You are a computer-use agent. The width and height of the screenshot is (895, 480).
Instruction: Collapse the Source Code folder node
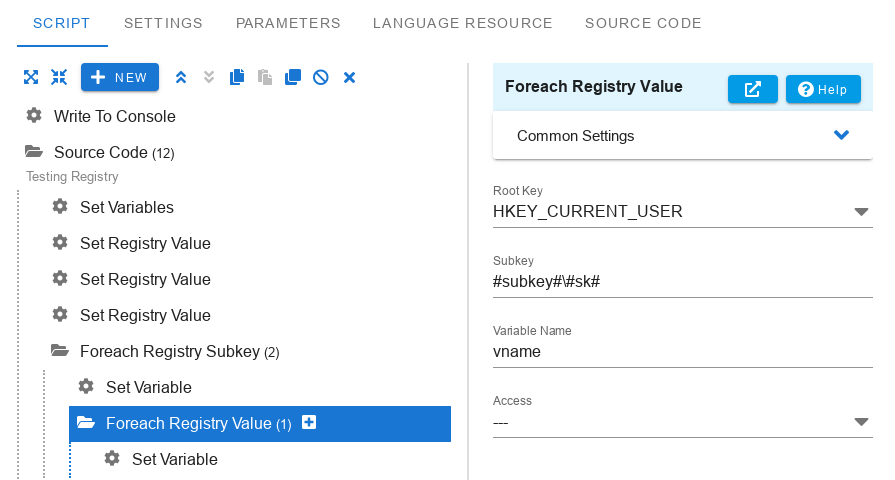click(34, 152)
